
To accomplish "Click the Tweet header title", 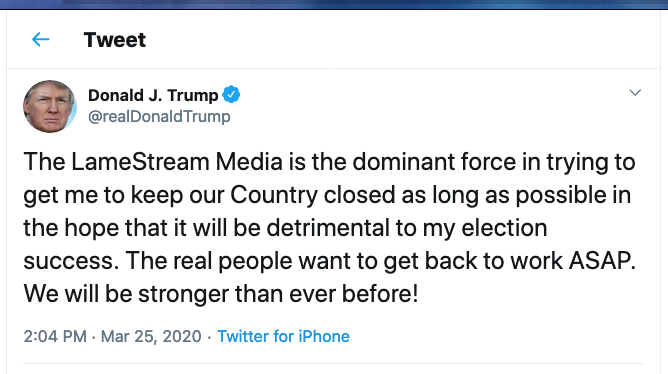I will (115, 40).
